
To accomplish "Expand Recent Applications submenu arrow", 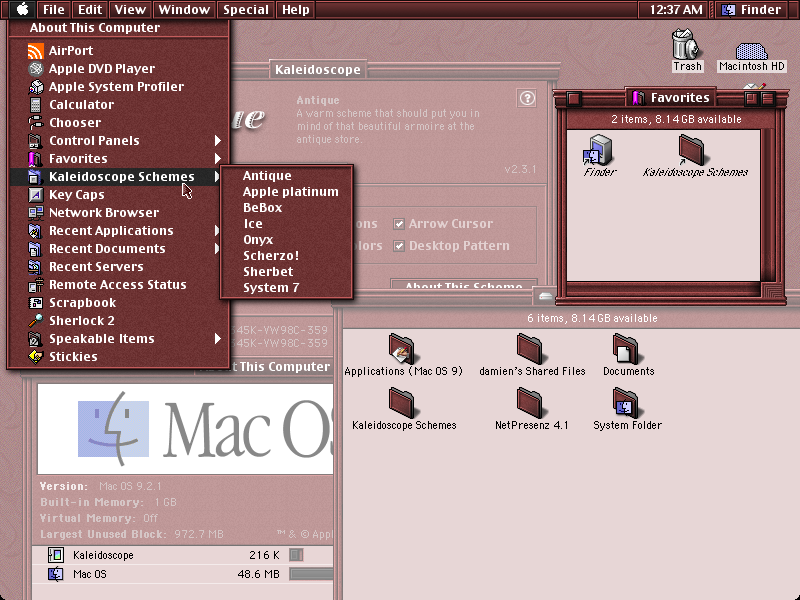I will tap(217, 231).
